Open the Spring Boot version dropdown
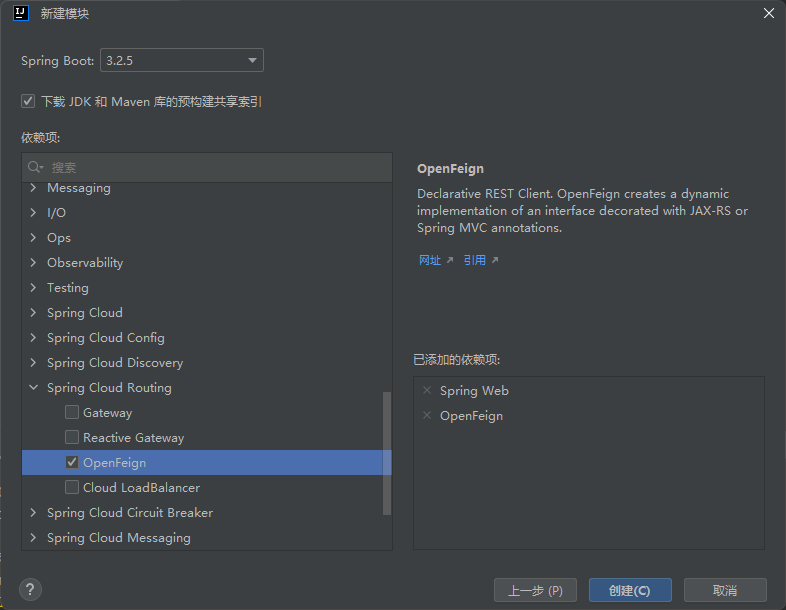786x610 pixels. (182, 61)
